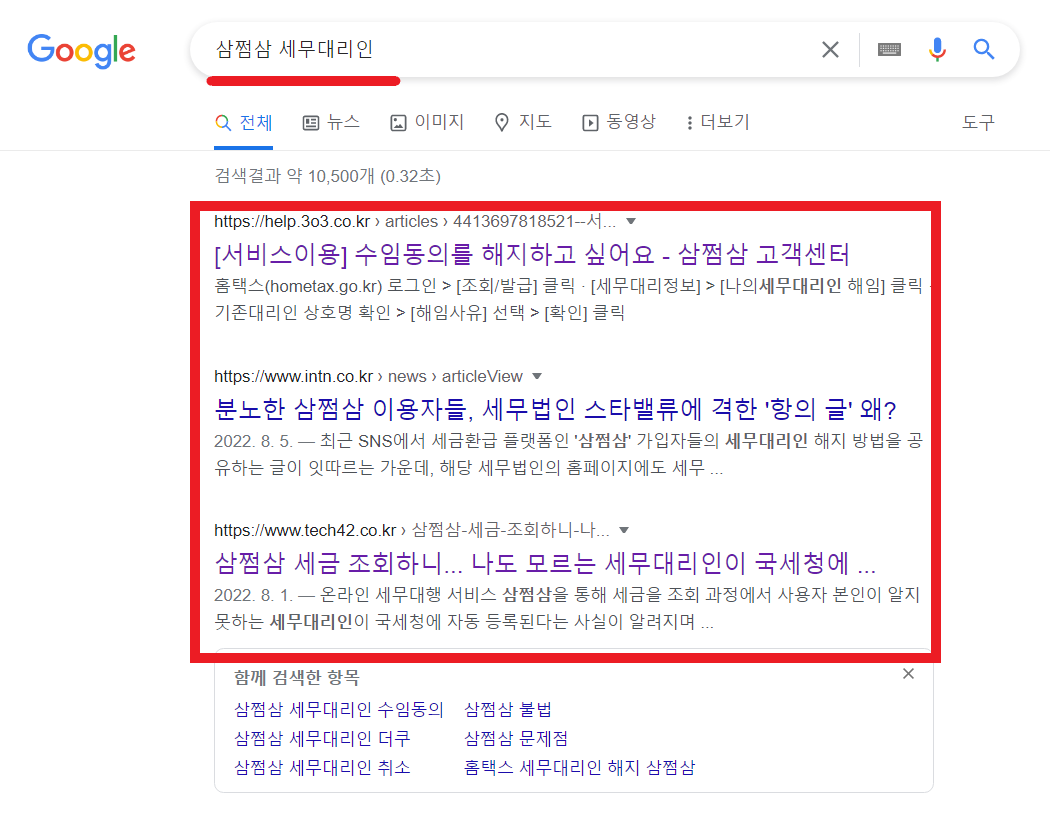This screenshot has width=1050, height=824.
Task: Click the snippet dated 2022. 8. 5.
Action: tap(569, 454)
